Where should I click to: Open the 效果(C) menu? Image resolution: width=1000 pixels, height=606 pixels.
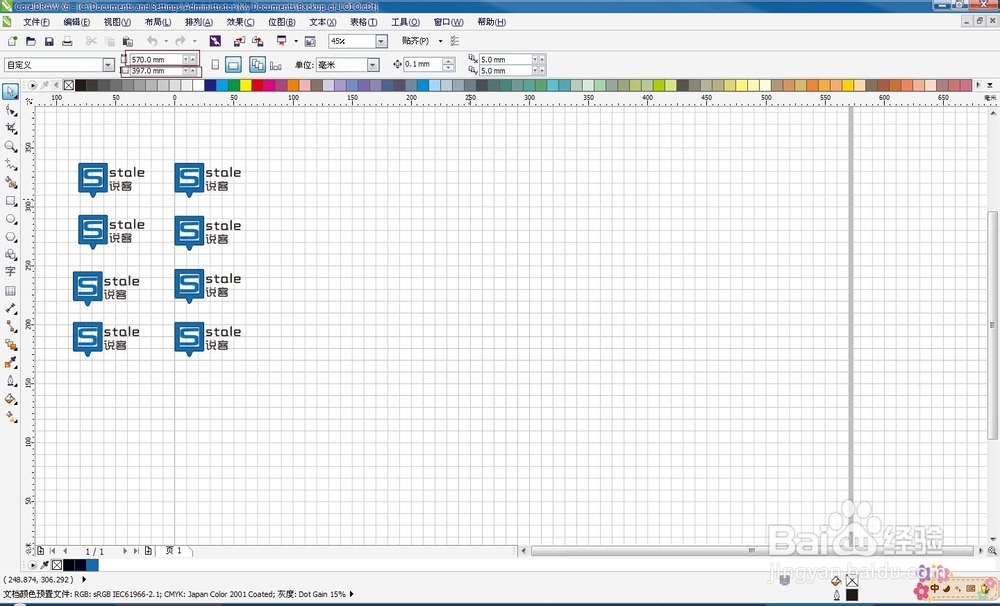click(240, 22)
